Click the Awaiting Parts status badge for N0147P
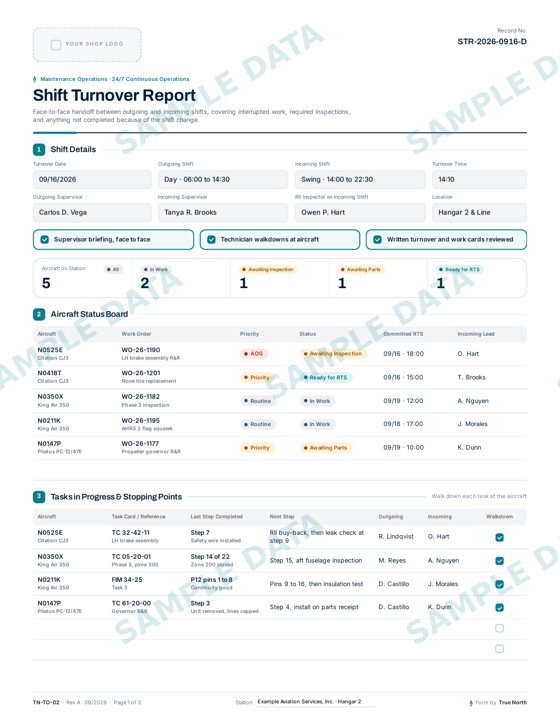Viewport: 560px width, 725px height. pyautogui.click(x=325, y=448)
